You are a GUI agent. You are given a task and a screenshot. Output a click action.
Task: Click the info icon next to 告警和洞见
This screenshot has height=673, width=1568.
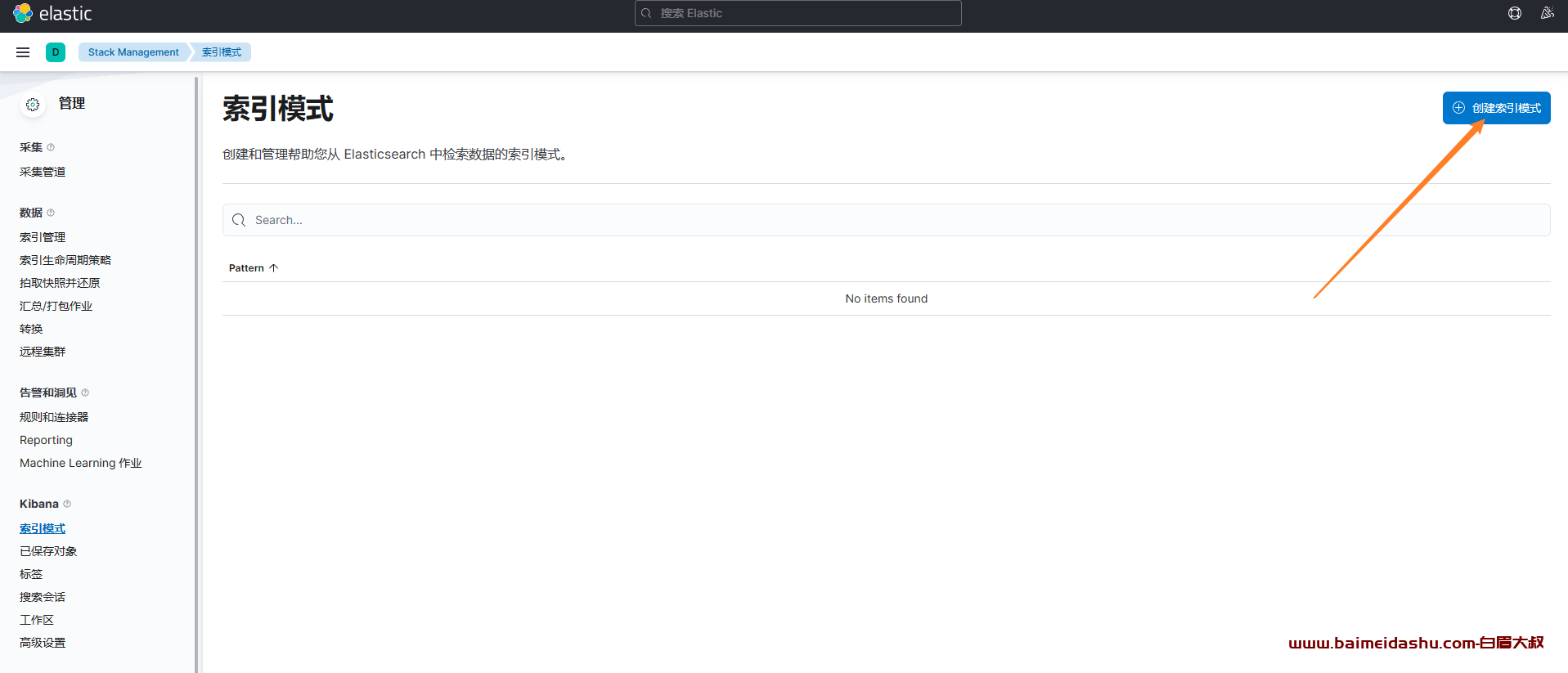pos(85,393)
